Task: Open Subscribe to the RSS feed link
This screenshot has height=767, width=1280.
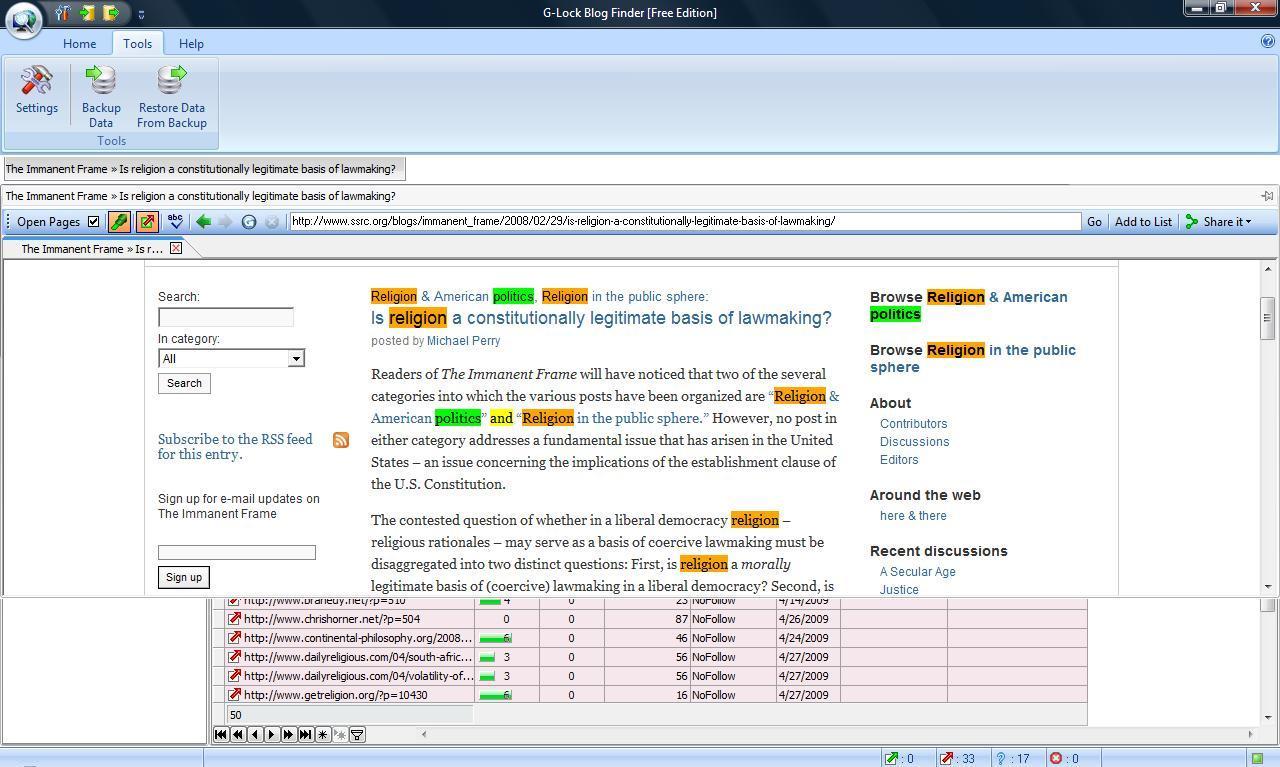Action: coord(235,446)
